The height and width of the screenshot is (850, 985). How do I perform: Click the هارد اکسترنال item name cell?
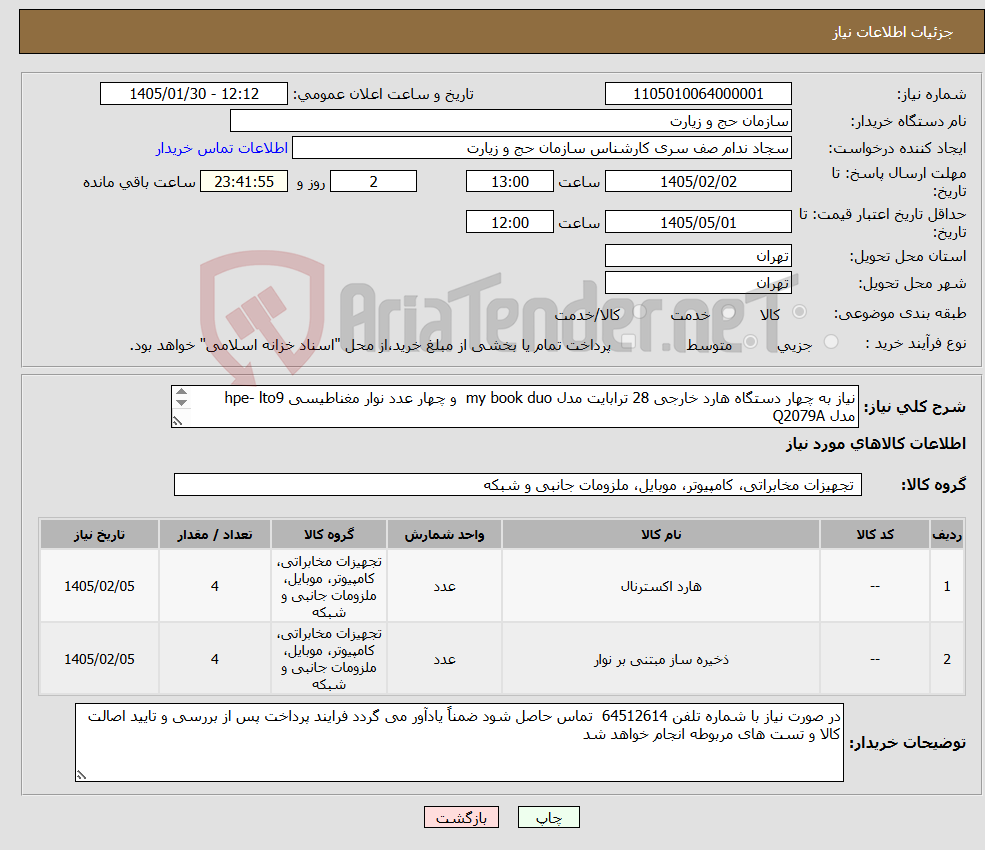click(x=661, y=586)
